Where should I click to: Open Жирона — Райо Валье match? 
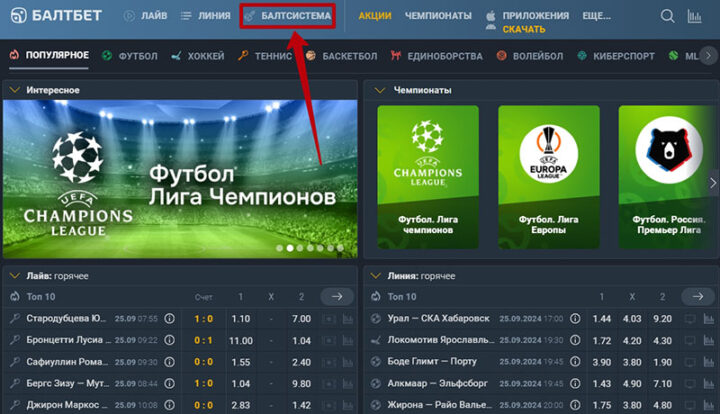point(439,405)
